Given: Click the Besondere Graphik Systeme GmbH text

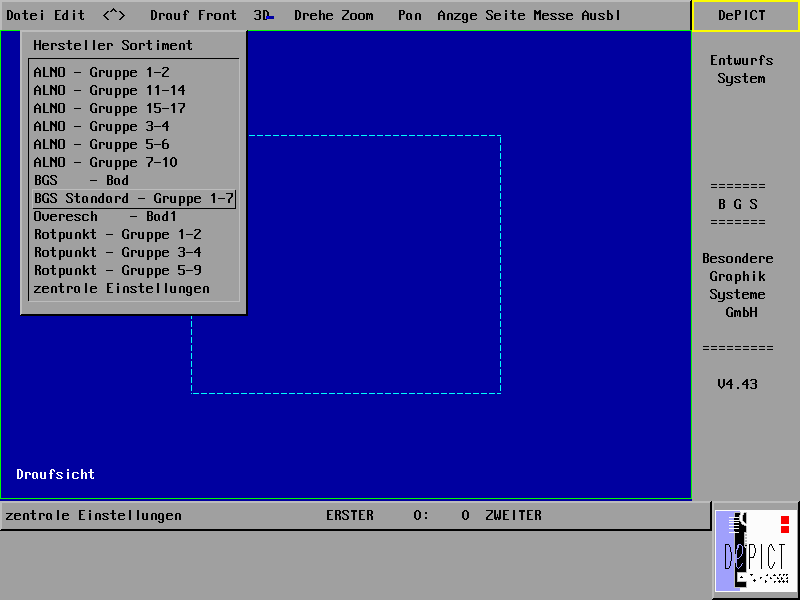Looking at the screenshot, I should pos(737,285).
